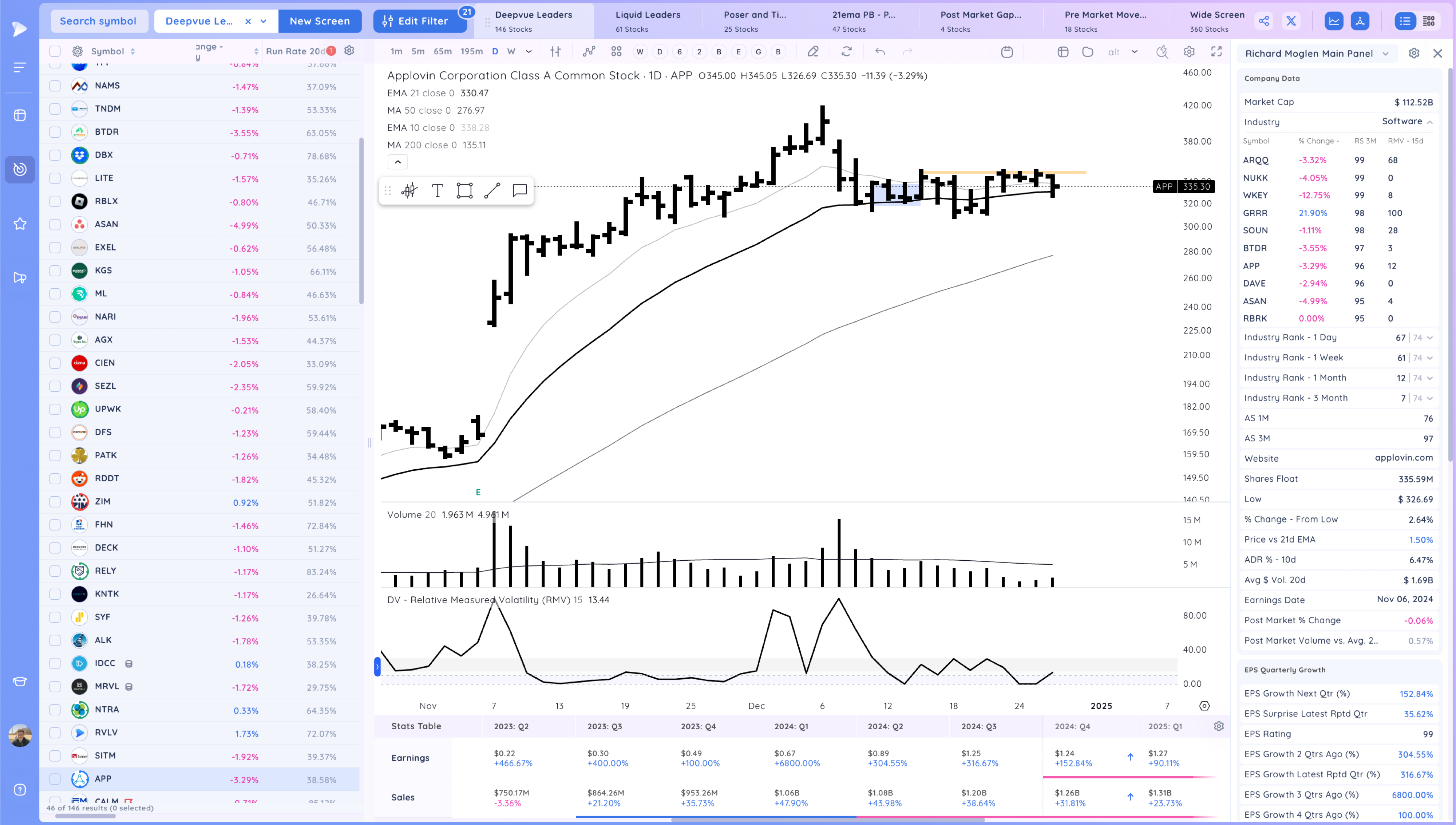Click the eraser icon in chart toolbar
The width and height of the screenshot is (1456, 825).
click(813, 52)
